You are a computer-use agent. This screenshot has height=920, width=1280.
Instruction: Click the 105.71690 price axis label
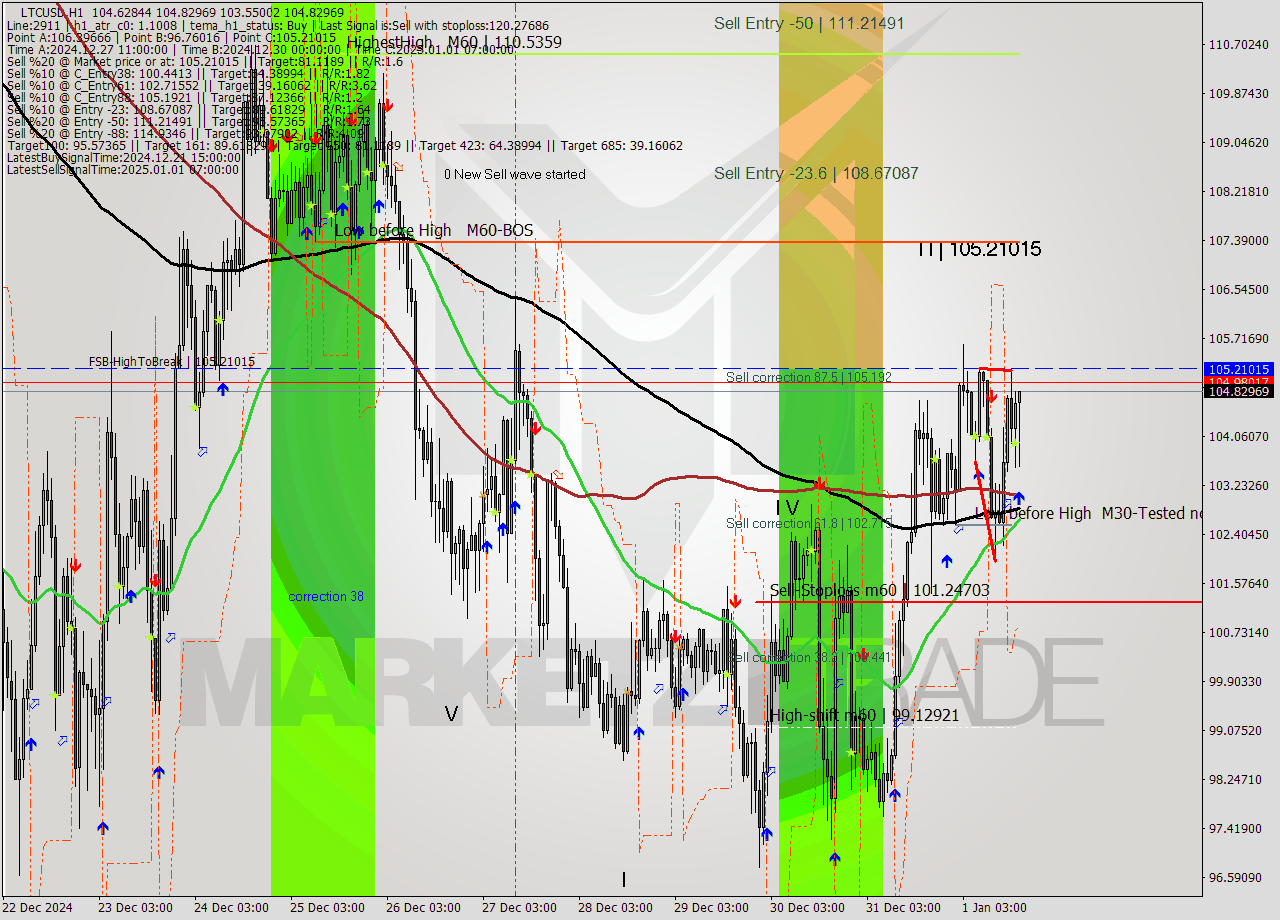(x=1238, y=338)
